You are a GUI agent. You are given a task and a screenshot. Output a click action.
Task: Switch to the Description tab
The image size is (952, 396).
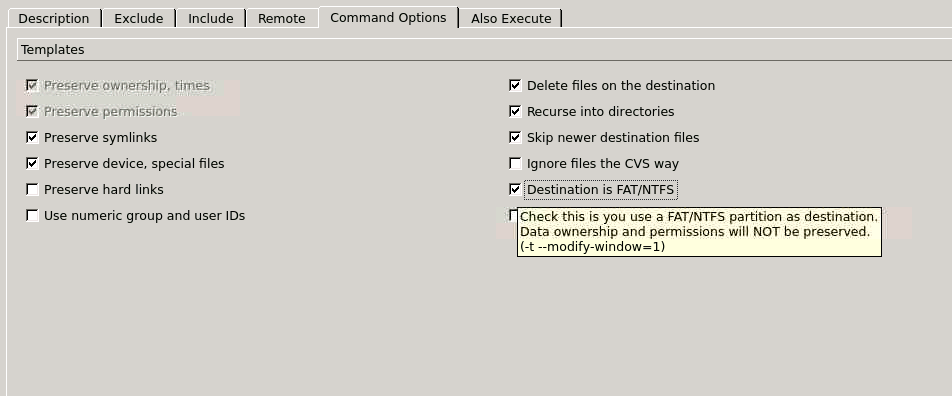click(53, 18)
